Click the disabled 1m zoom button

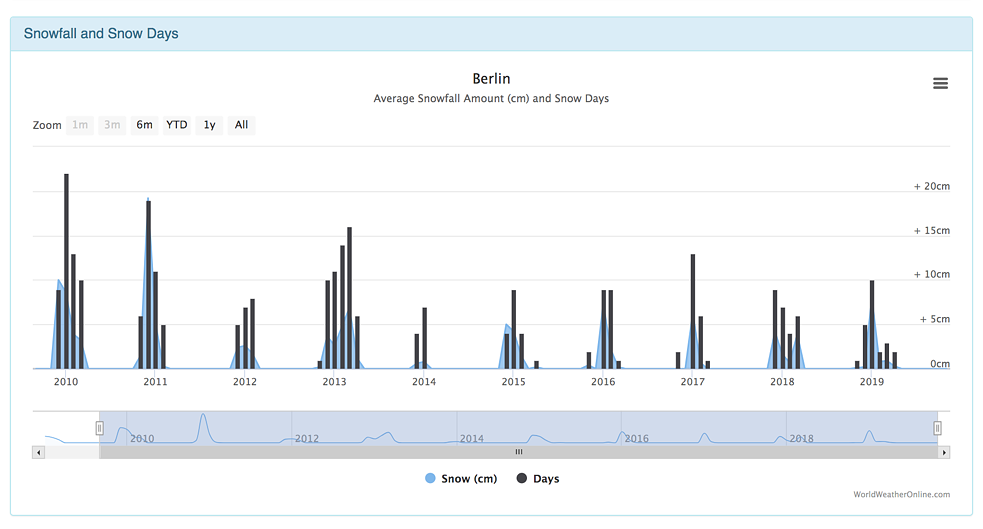click(x=80, y=125)
